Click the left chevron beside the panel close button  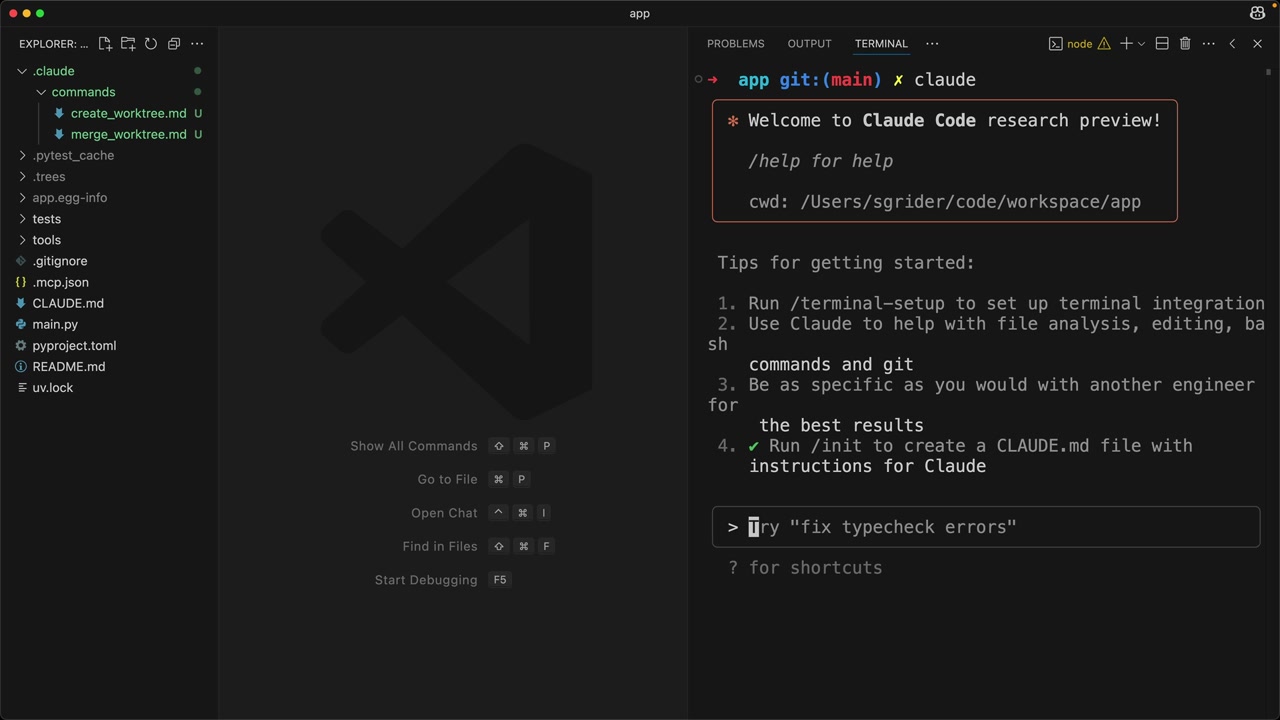pyautogui.click(x=1233, y=44)
